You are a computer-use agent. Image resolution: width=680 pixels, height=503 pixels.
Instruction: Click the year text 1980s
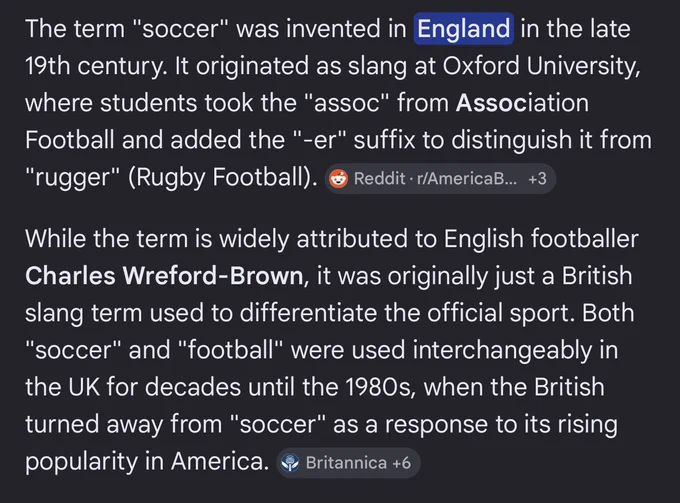pos(380,387)
